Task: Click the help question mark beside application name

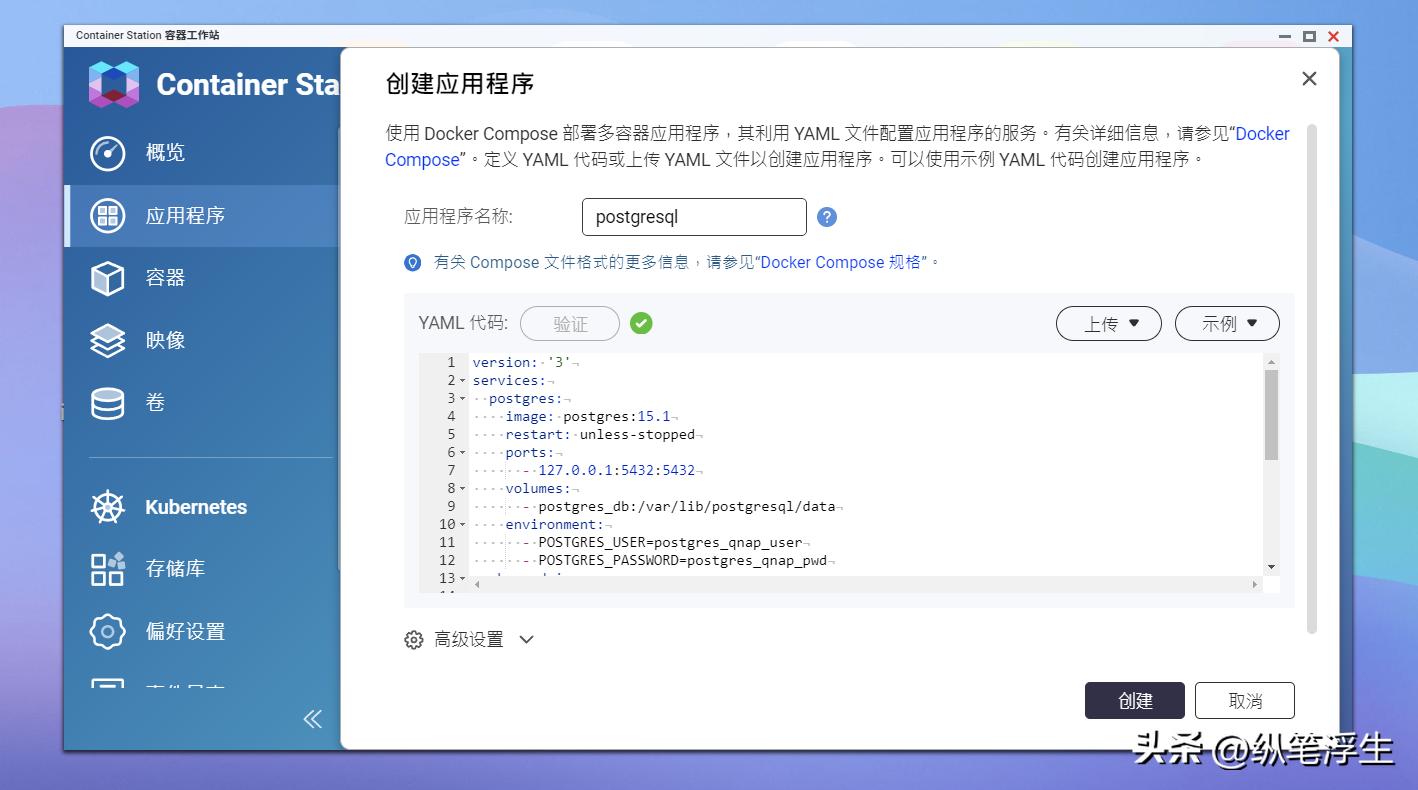Action: [827, 217]
